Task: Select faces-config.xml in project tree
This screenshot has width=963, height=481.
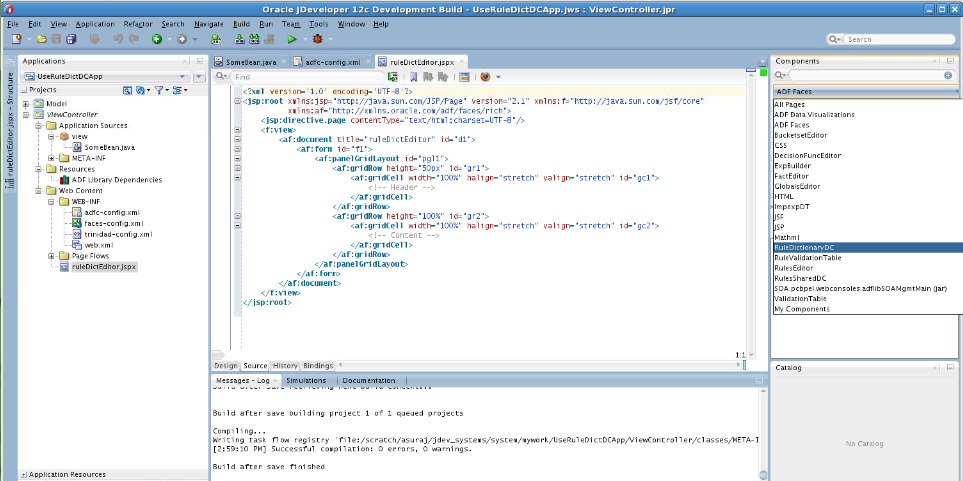Action: 114,223
